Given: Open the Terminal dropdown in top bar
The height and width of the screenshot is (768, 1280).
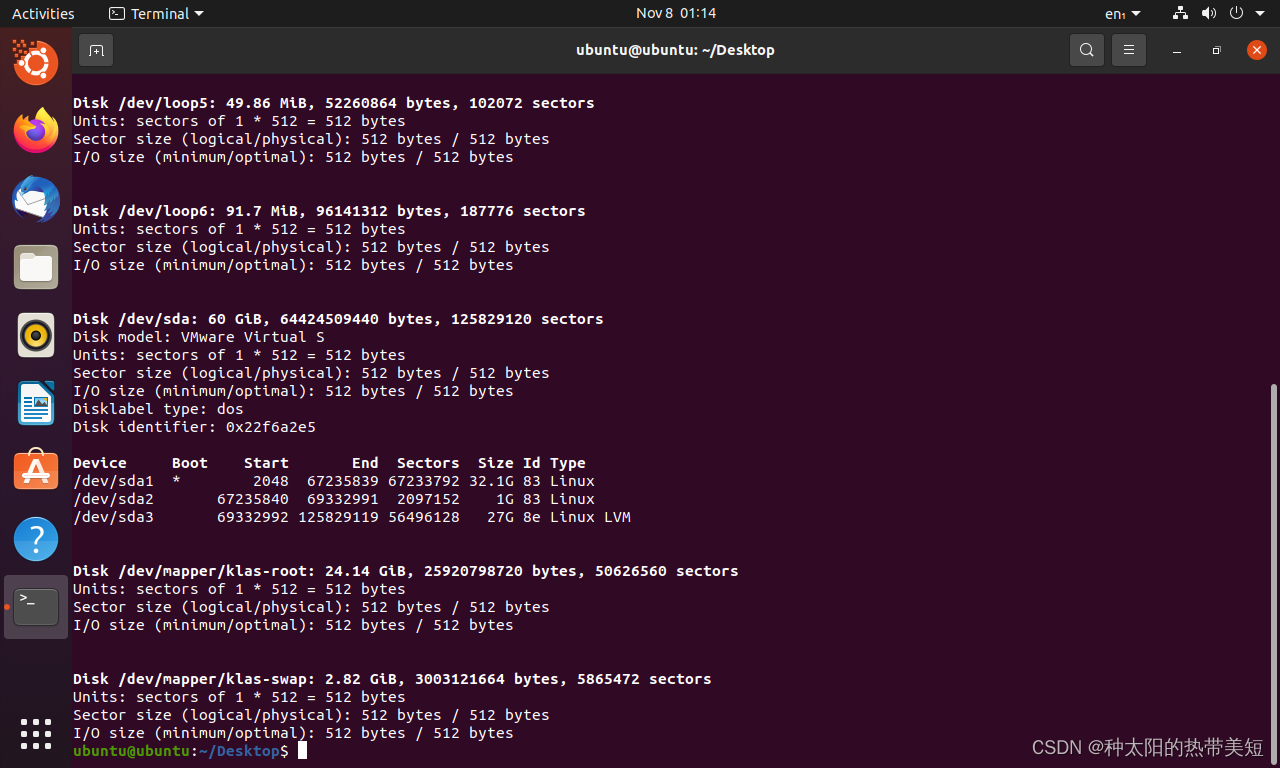Looking at the screenshot, I should pos(156,13).
